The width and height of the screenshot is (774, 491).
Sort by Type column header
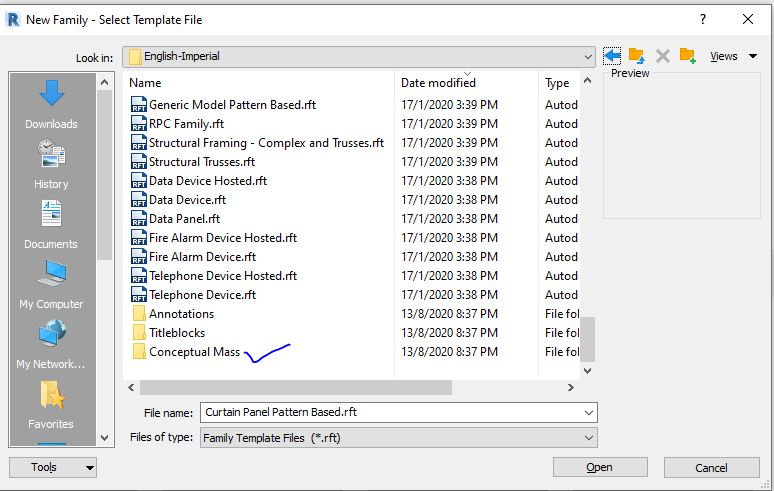pos(557,83)
